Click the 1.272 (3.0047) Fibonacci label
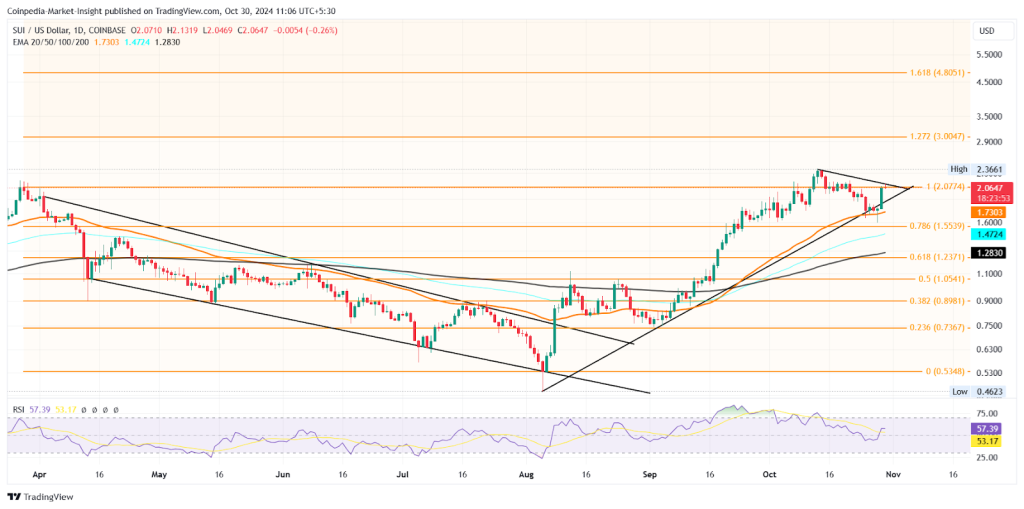 (937, 137)
